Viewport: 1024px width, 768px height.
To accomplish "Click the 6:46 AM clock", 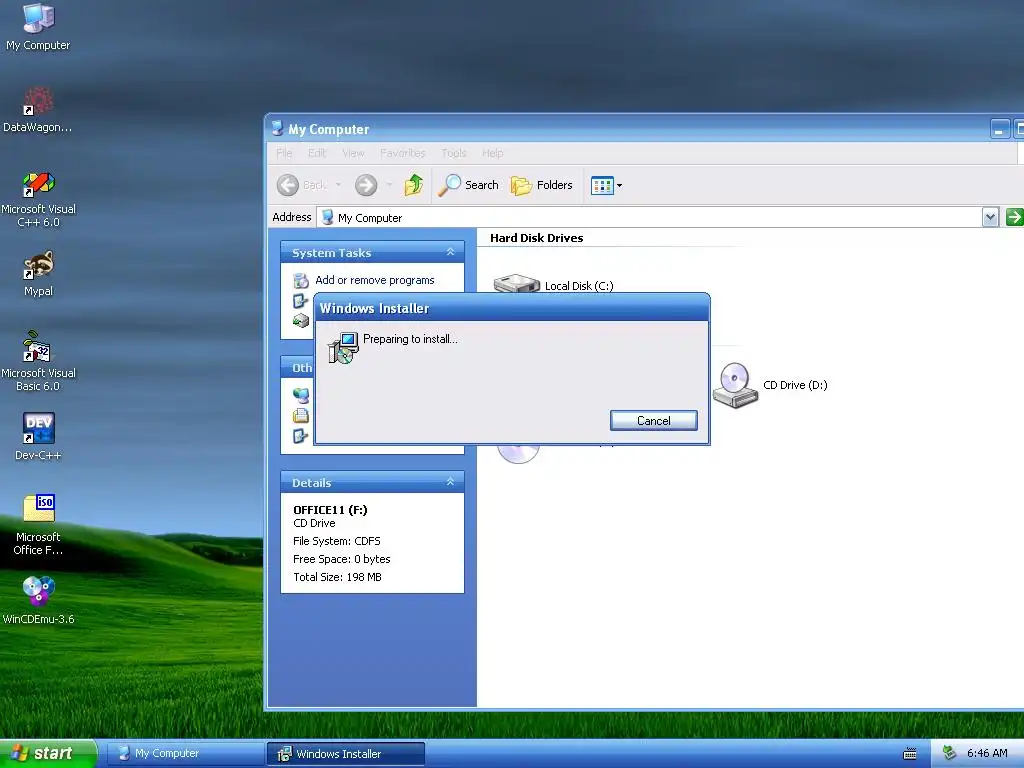I will point(987,754).
